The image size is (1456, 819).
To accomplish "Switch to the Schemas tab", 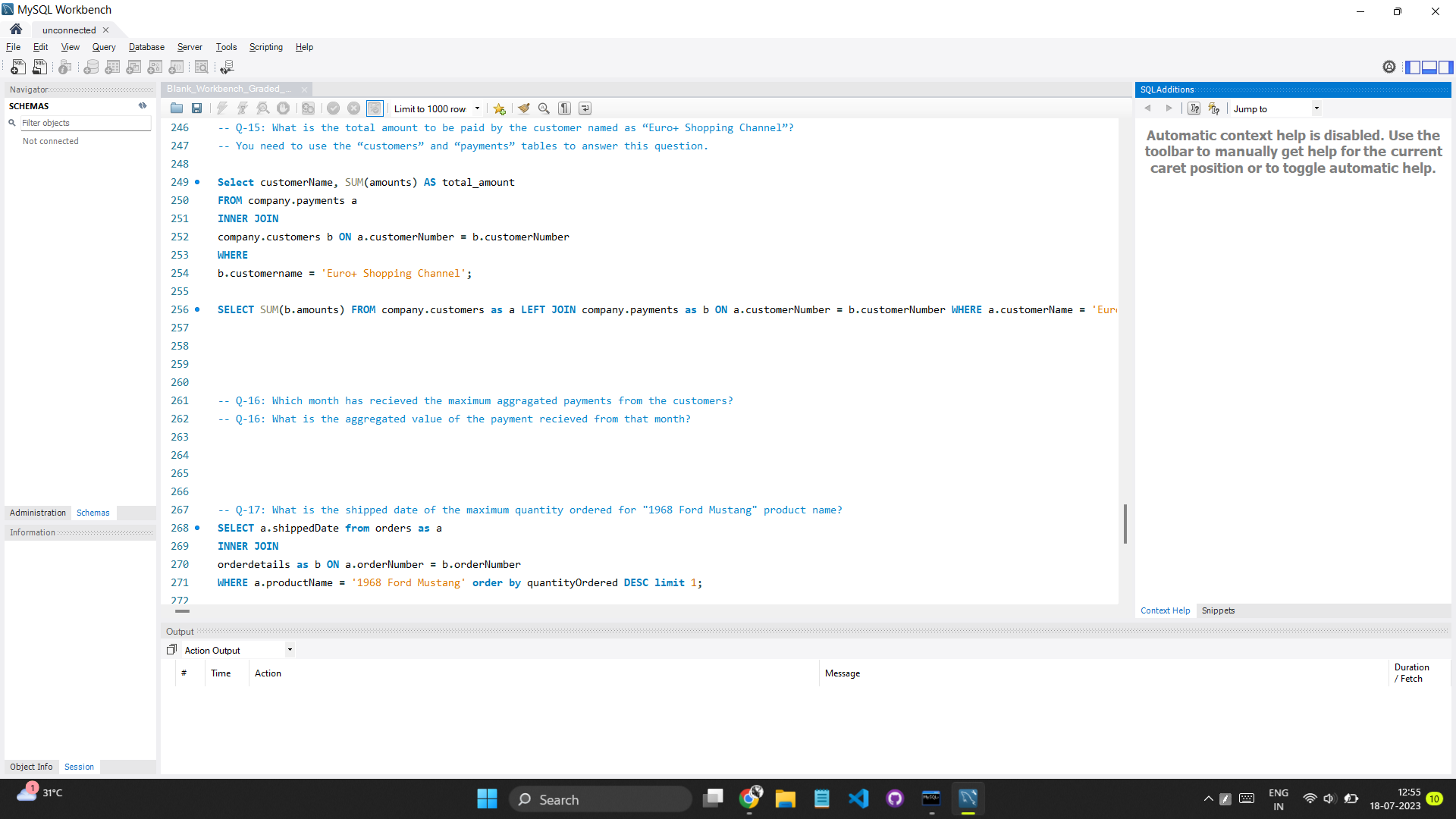I will [x=93, y=513].
